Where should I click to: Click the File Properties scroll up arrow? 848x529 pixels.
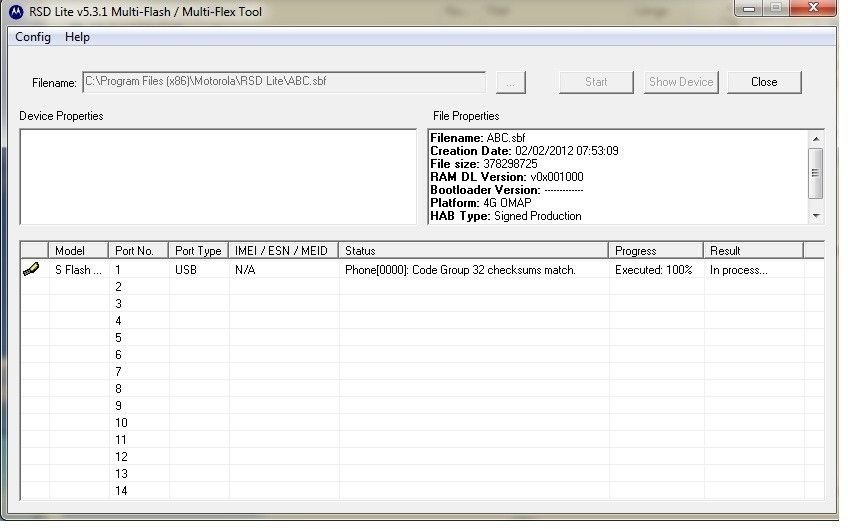tap(816, 139)
